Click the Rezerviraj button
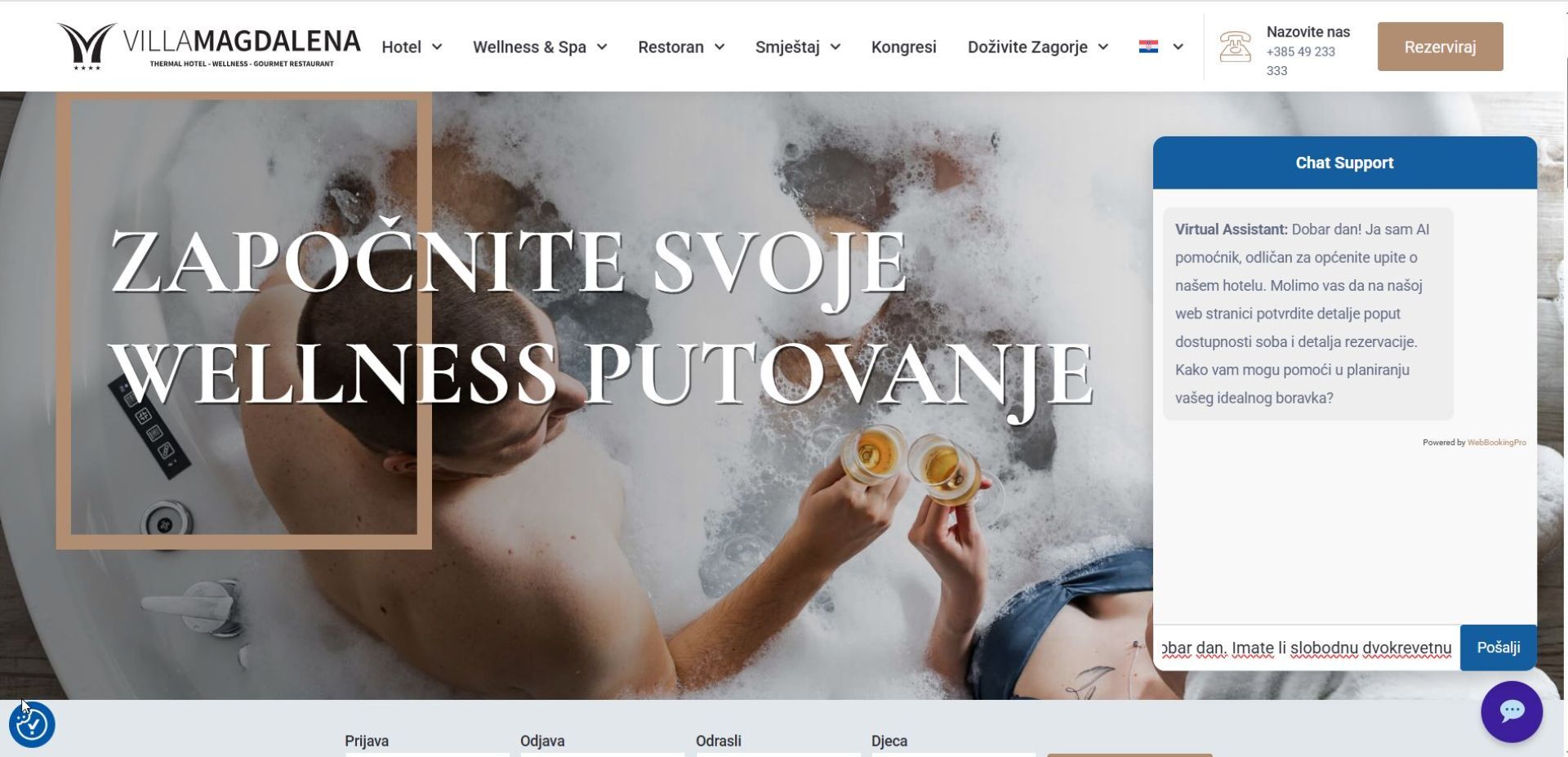 click(x=1440, y=47)
